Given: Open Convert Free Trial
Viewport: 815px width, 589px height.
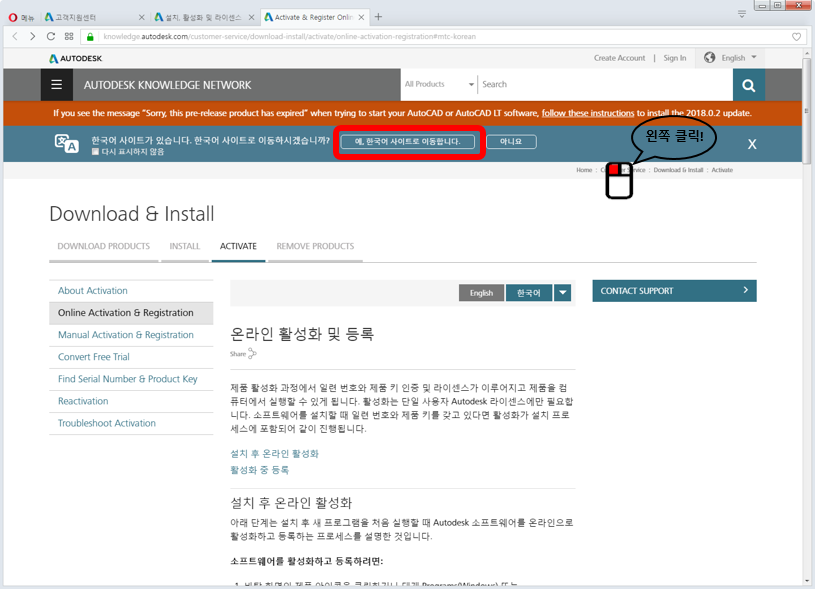Looking at the screenshot, I should click(x=94, y=357).
